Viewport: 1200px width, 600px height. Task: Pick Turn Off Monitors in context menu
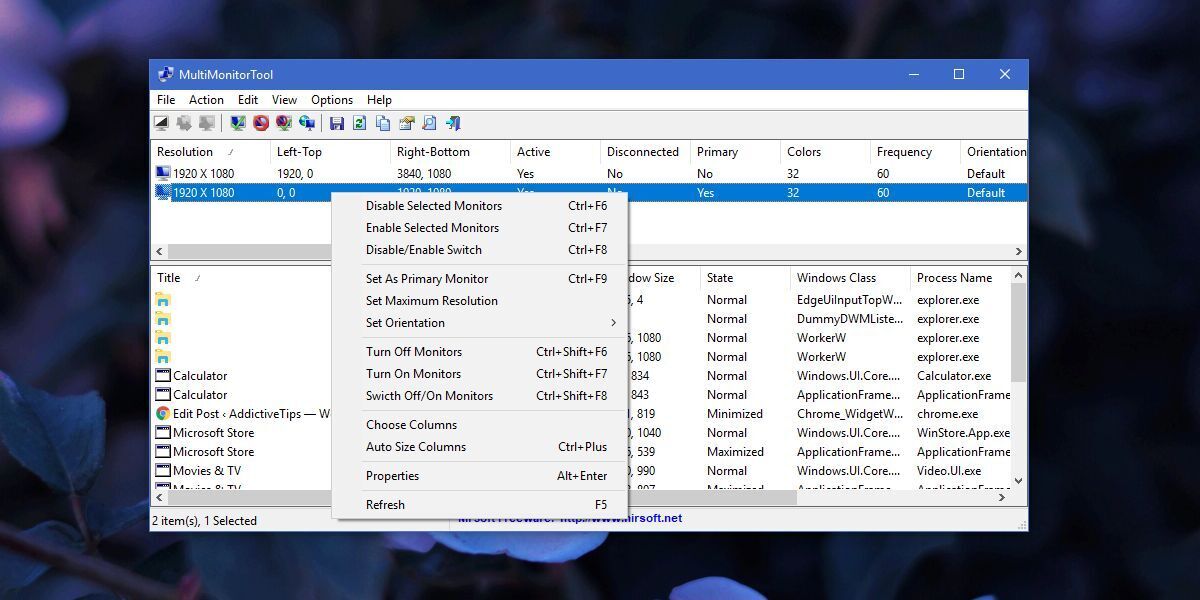click(414, 352)
